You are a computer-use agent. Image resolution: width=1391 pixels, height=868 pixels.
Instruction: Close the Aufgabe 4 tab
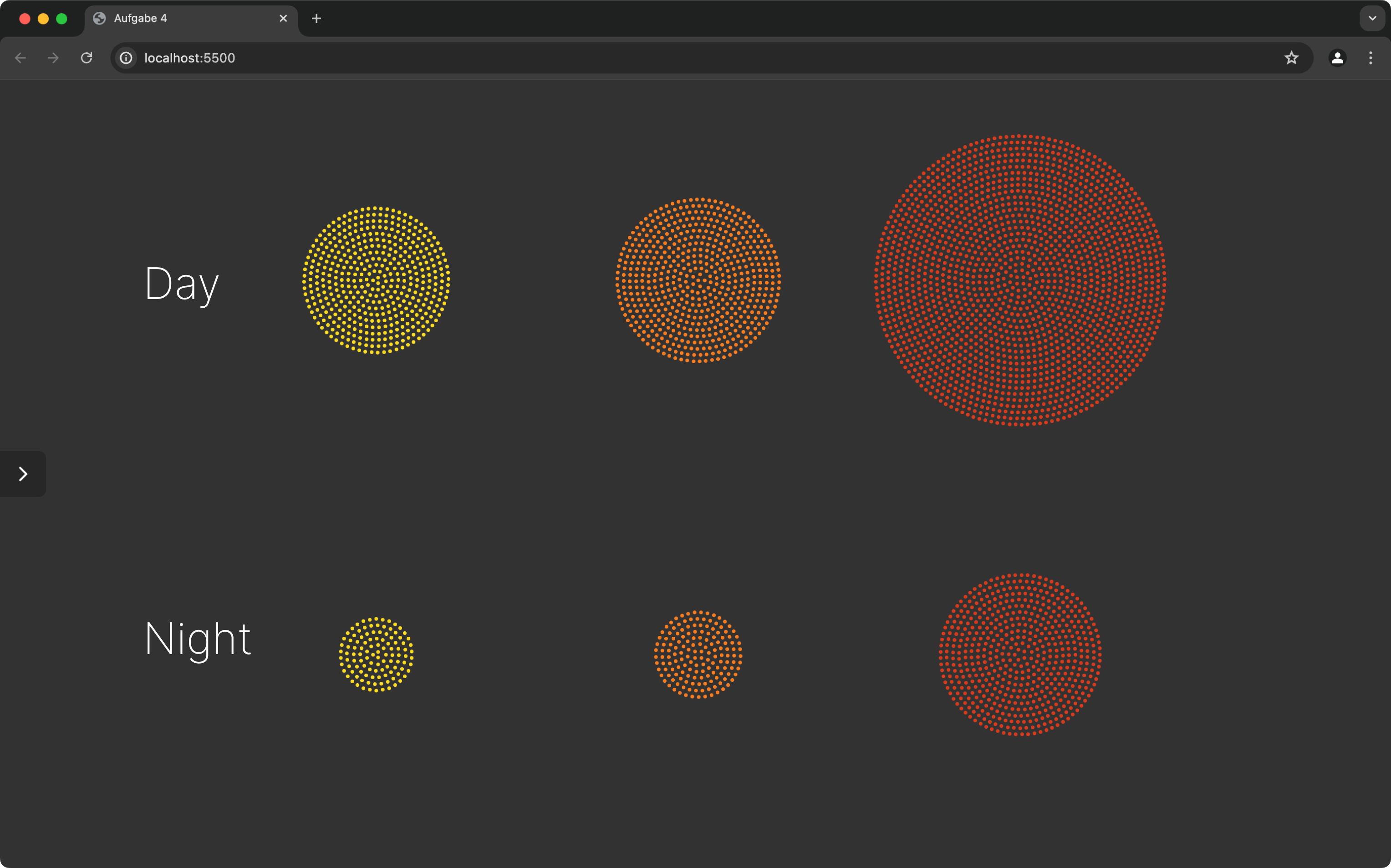283,18
